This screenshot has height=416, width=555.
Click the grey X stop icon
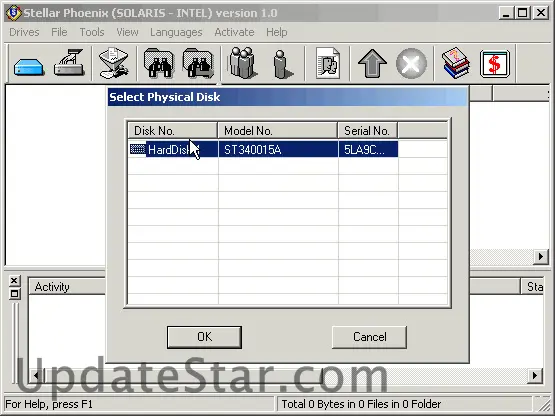click(411, 63)
